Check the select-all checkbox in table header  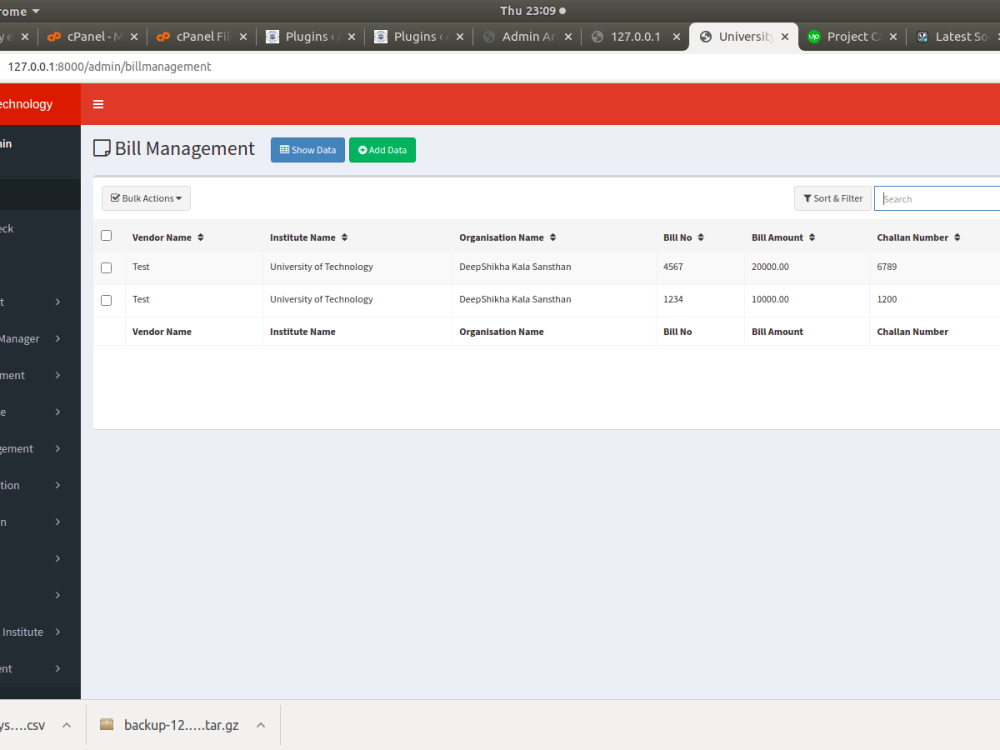point(106,235)
